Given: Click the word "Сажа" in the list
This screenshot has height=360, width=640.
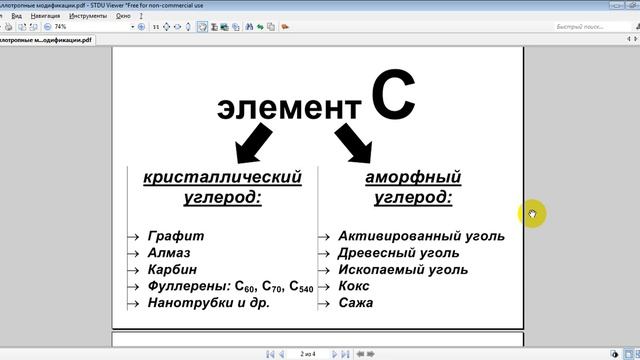Looking at the screenshot, I should click(x=356, y=303).
